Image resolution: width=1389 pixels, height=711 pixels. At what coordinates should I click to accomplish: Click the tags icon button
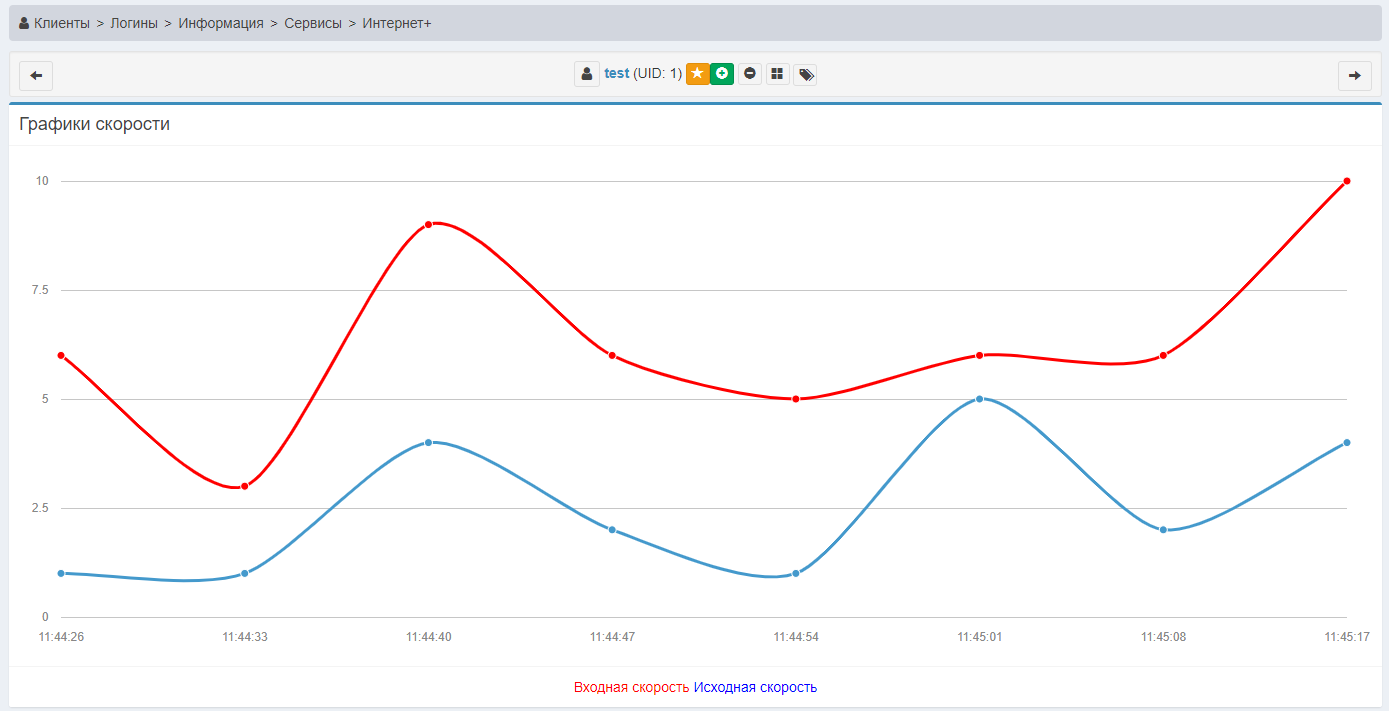pos(805,74)
